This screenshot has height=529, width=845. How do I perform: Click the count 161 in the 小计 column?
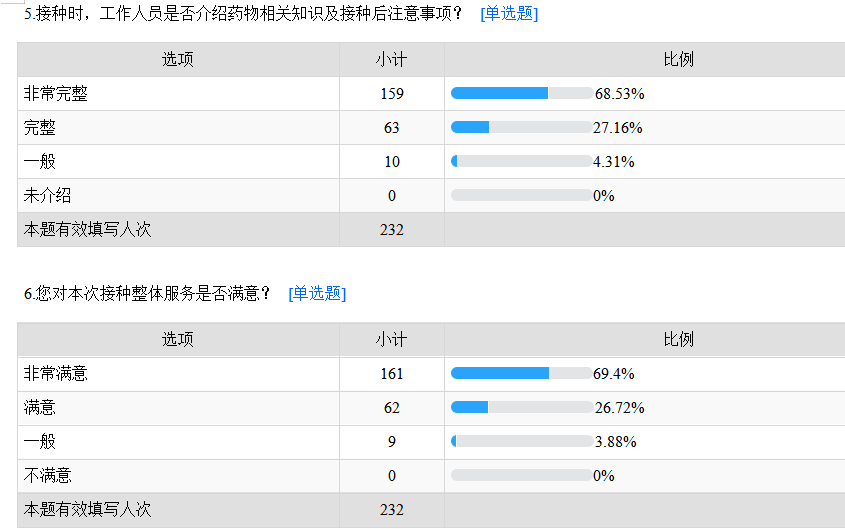[391, 373]
